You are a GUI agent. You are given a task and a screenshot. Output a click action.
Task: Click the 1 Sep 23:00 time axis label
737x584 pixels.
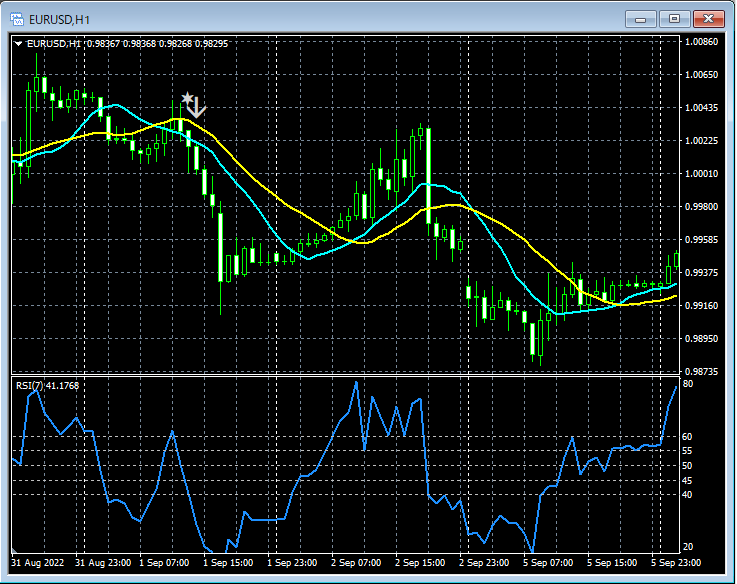[292, 563]
